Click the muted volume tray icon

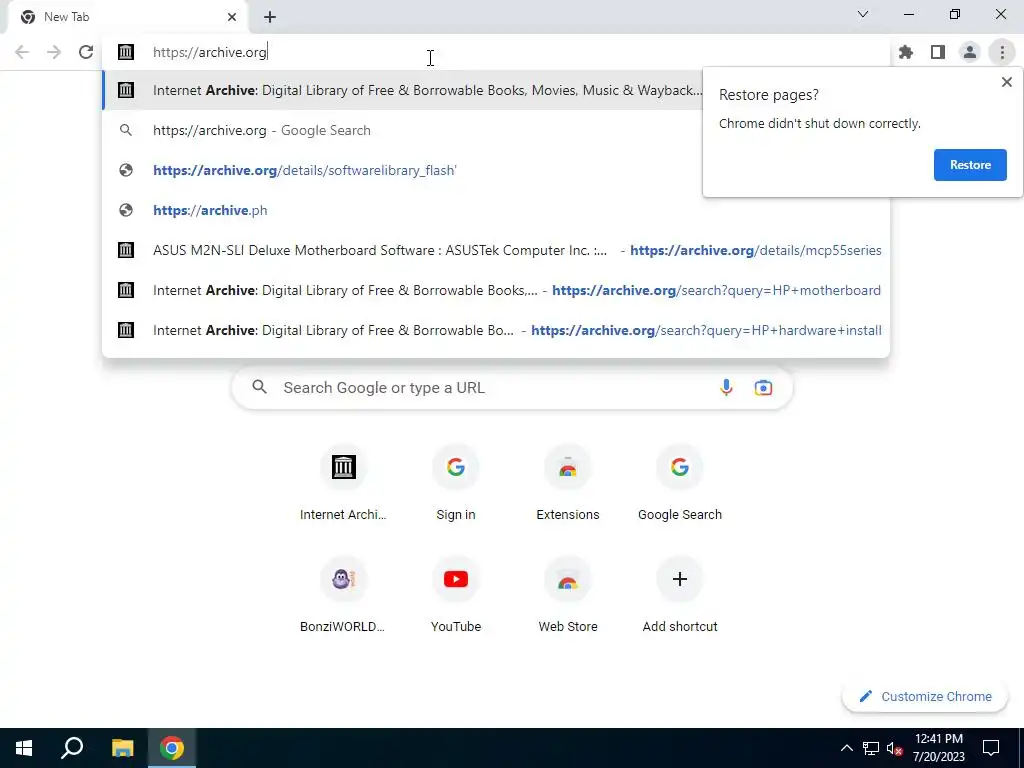click(895, 748)
